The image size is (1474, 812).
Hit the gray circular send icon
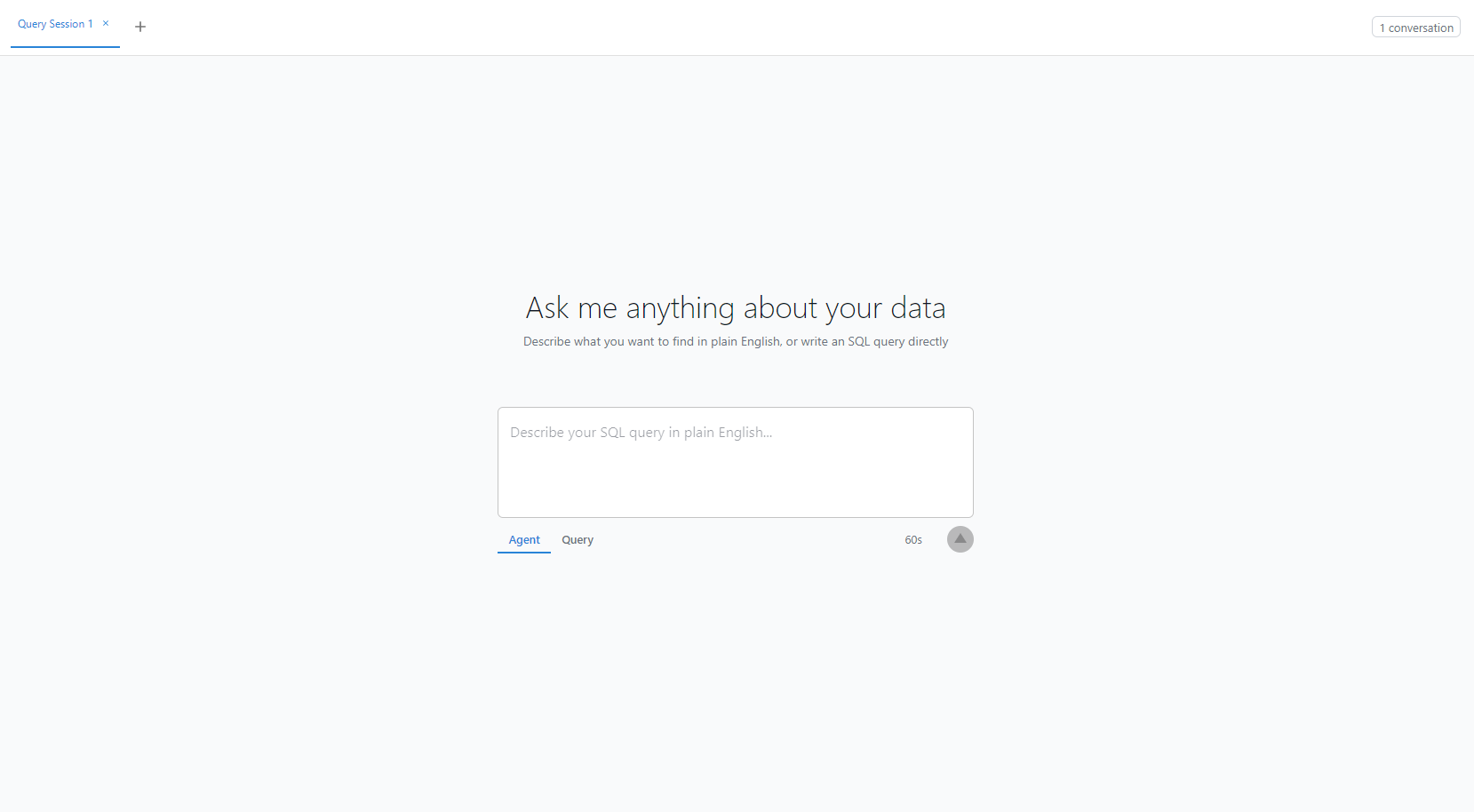coord(960,539)
